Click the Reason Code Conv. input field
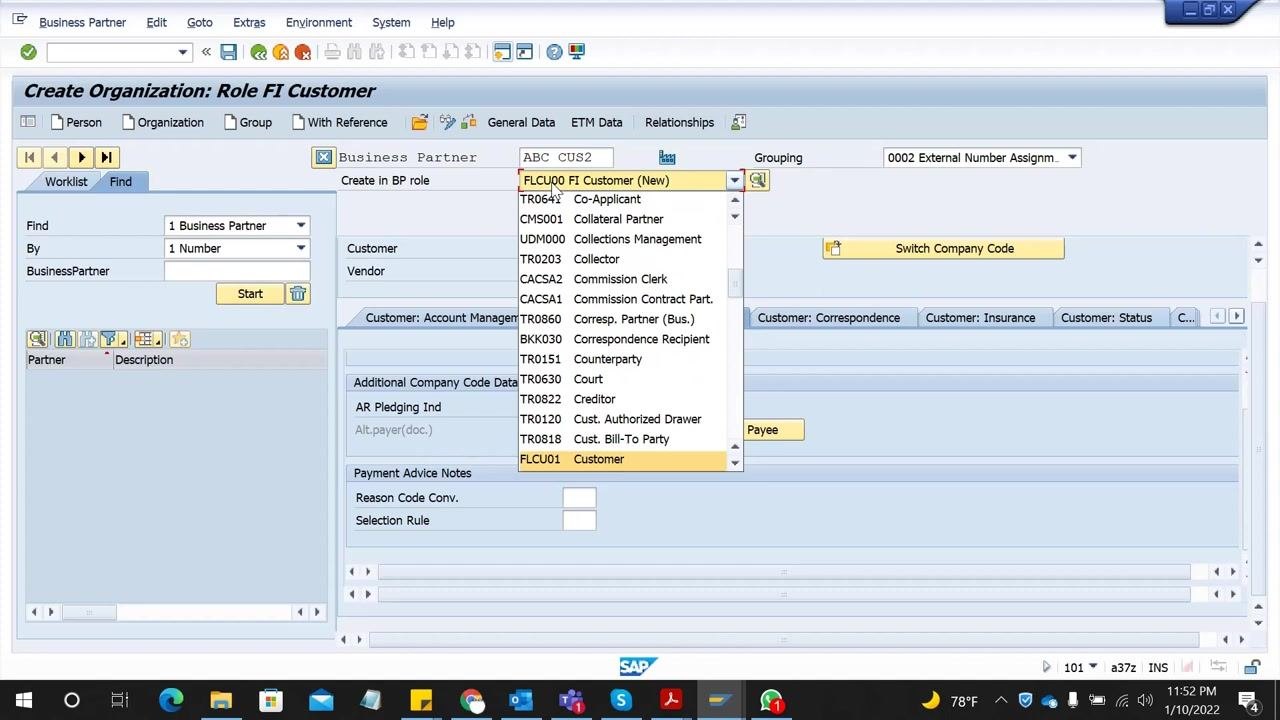Viewport: 1280px width, 720px height. click(579, 497)
